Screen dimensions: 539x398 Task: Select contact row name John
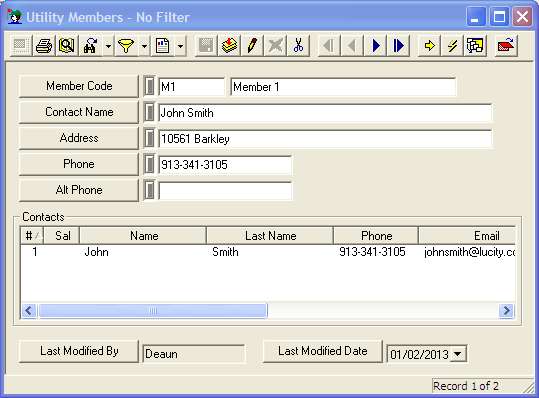click(97, 252)
